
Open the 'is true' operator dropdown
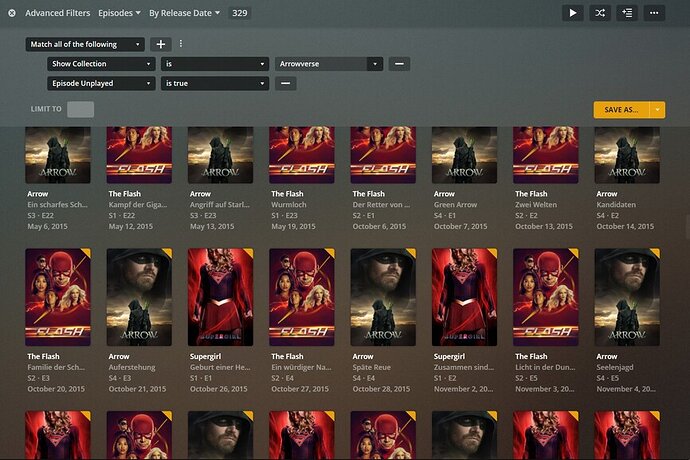pos(215,83)
